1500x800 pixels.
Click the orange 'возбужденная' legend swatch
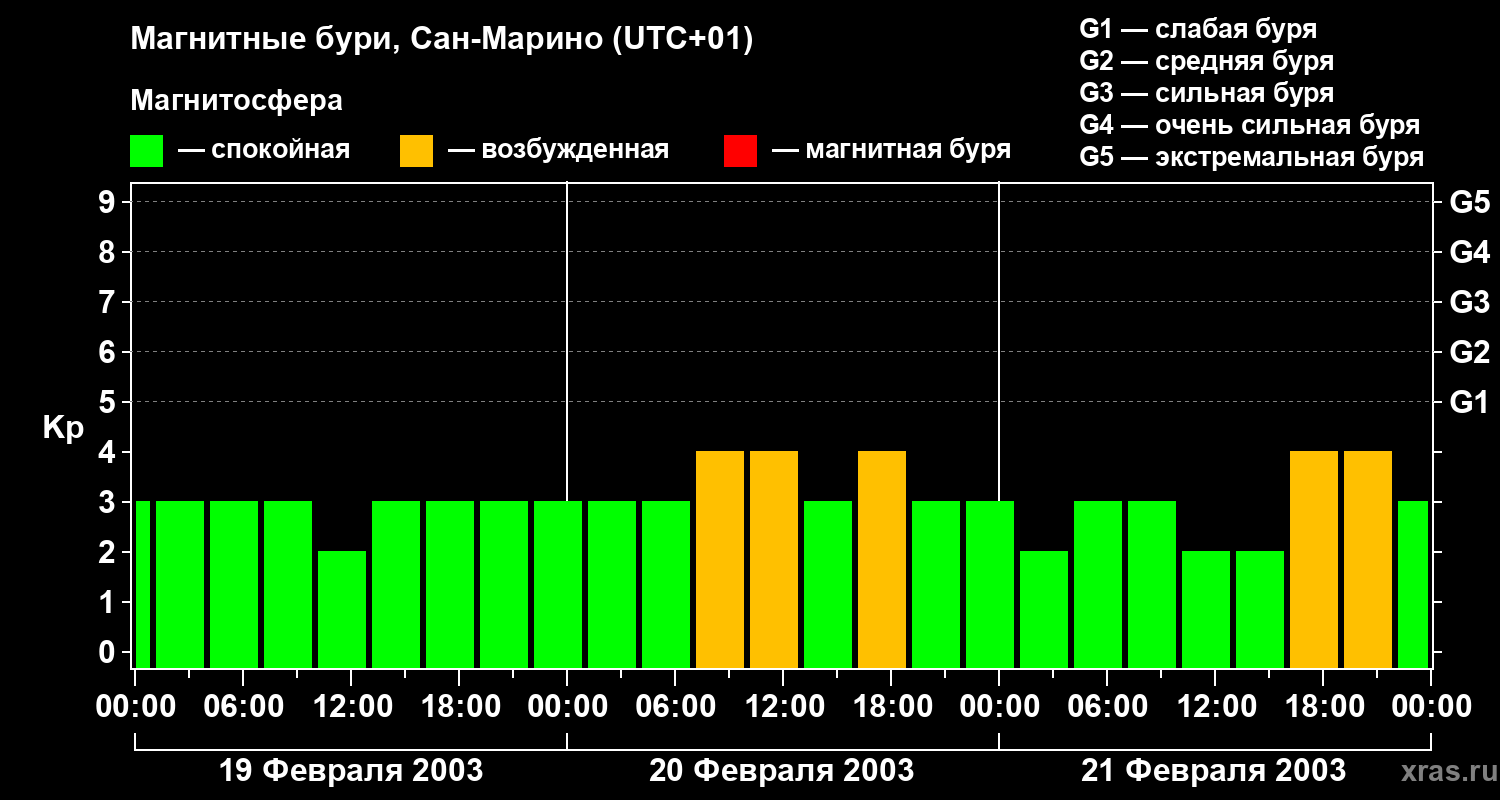tap(417, 151)
